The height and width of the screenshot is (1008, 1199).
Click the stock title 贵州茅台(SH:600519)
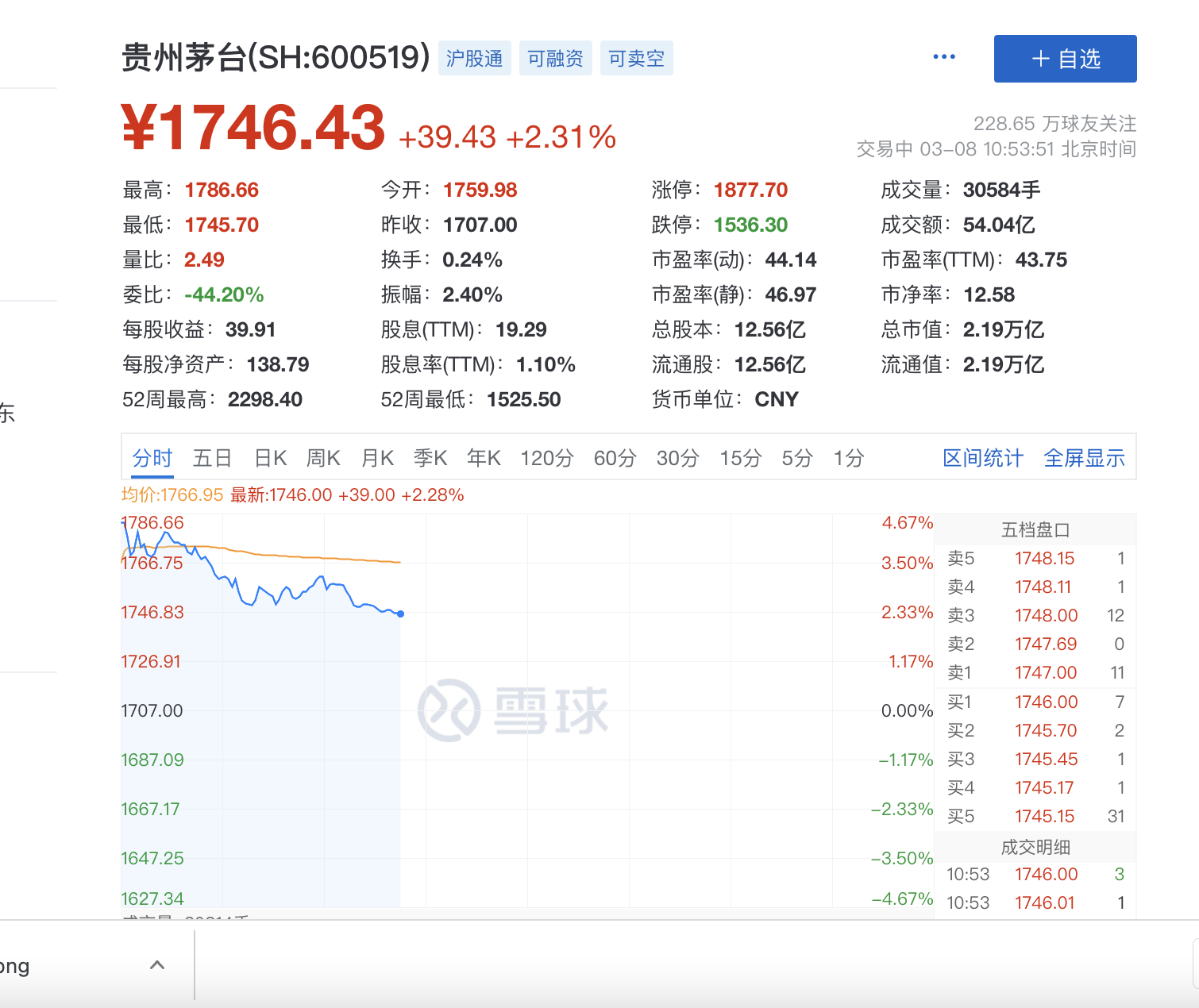[276, 58]
